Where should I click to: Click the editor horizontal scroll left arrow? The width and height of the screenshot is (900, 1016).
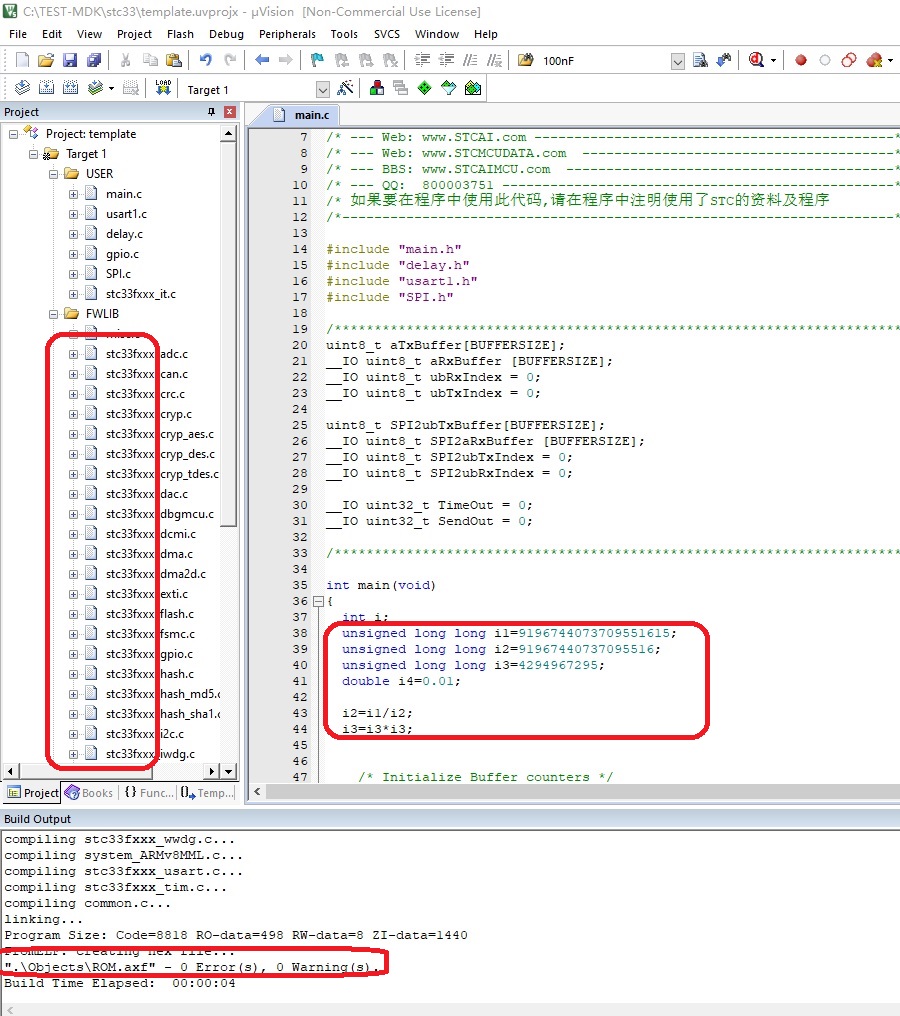click(257, 791)
